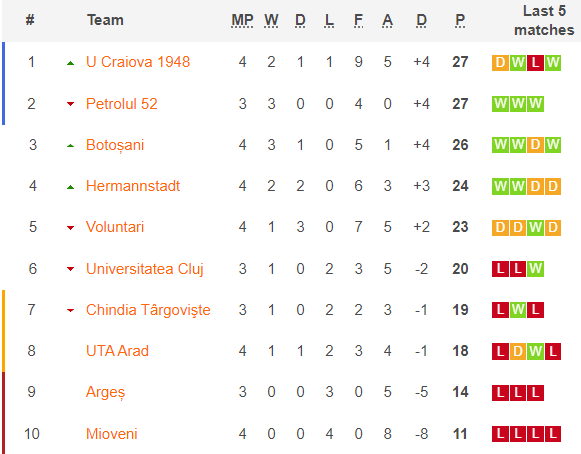Click the red down arrow beside Voluntari
Screen dimensions: 581x454
[x=70, y=228]
